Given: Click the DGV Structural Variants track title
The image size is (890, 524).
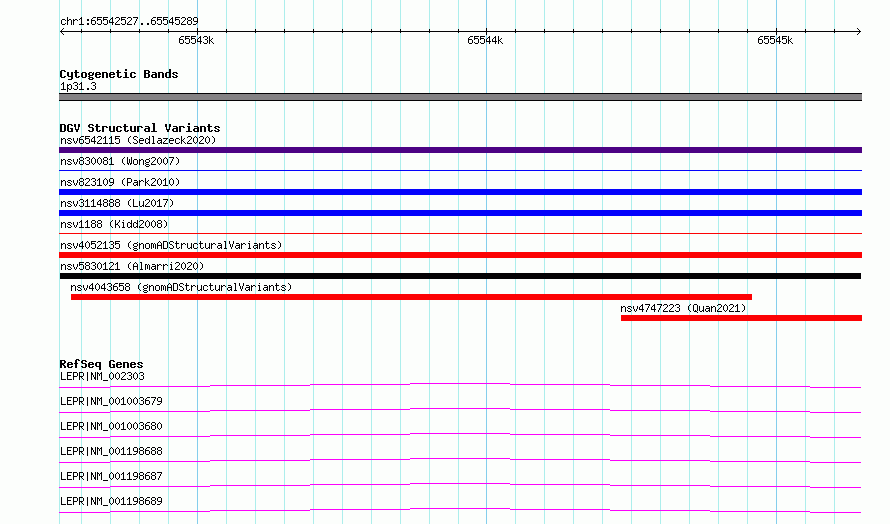Looking at the screenshot, I should point(140,128).
